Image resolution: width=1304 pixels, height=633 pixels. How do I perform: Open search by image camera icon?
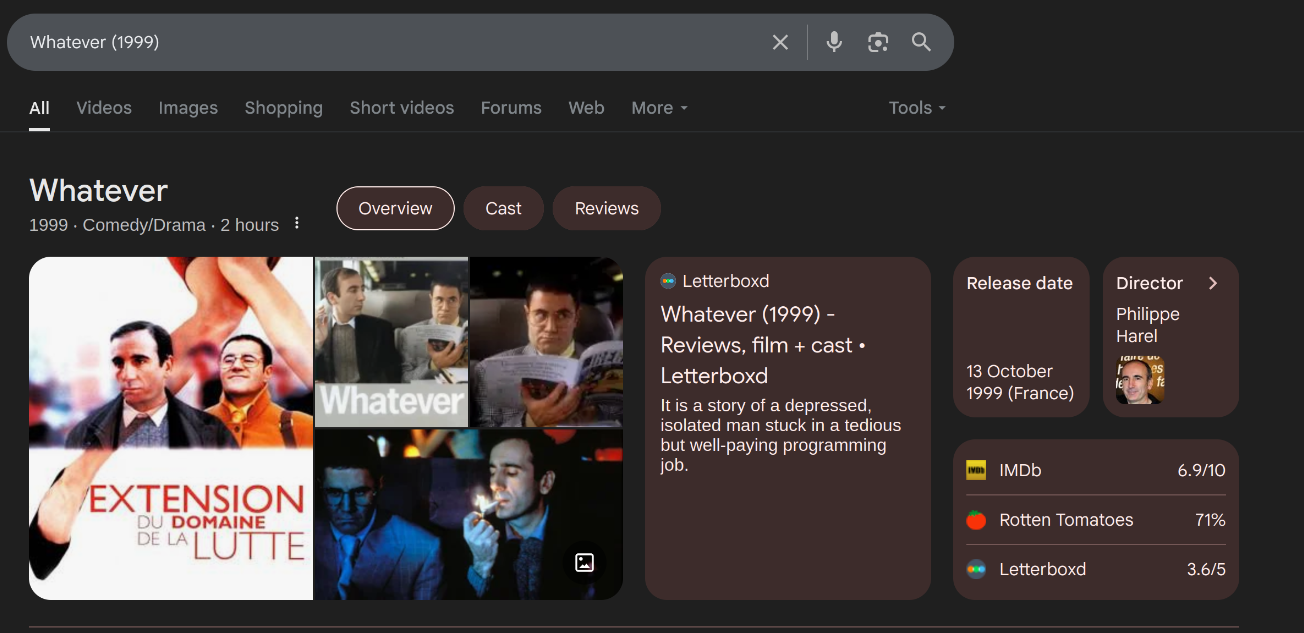click(878, 42)
